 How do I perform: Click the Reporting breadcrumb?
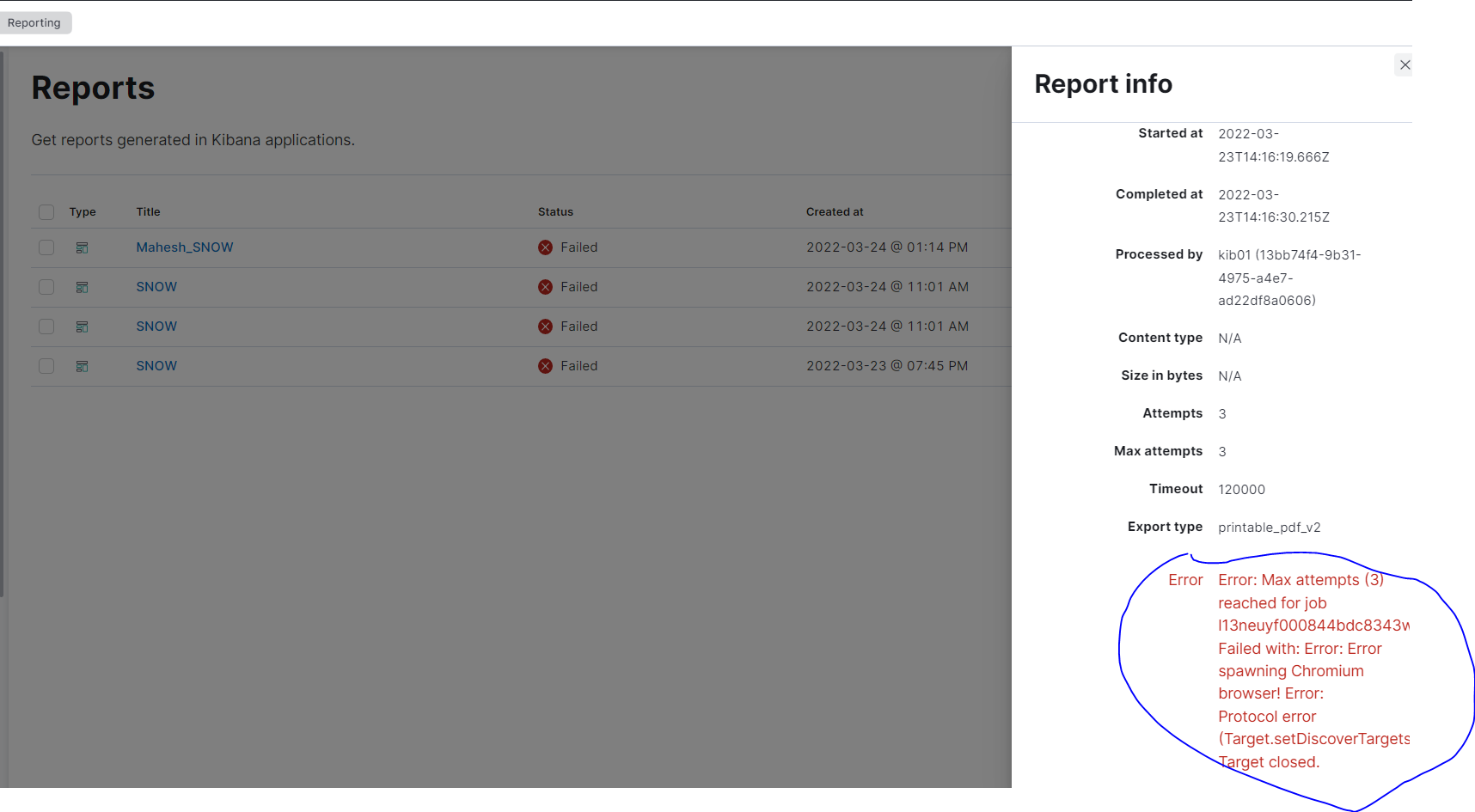tap(34, 22)
